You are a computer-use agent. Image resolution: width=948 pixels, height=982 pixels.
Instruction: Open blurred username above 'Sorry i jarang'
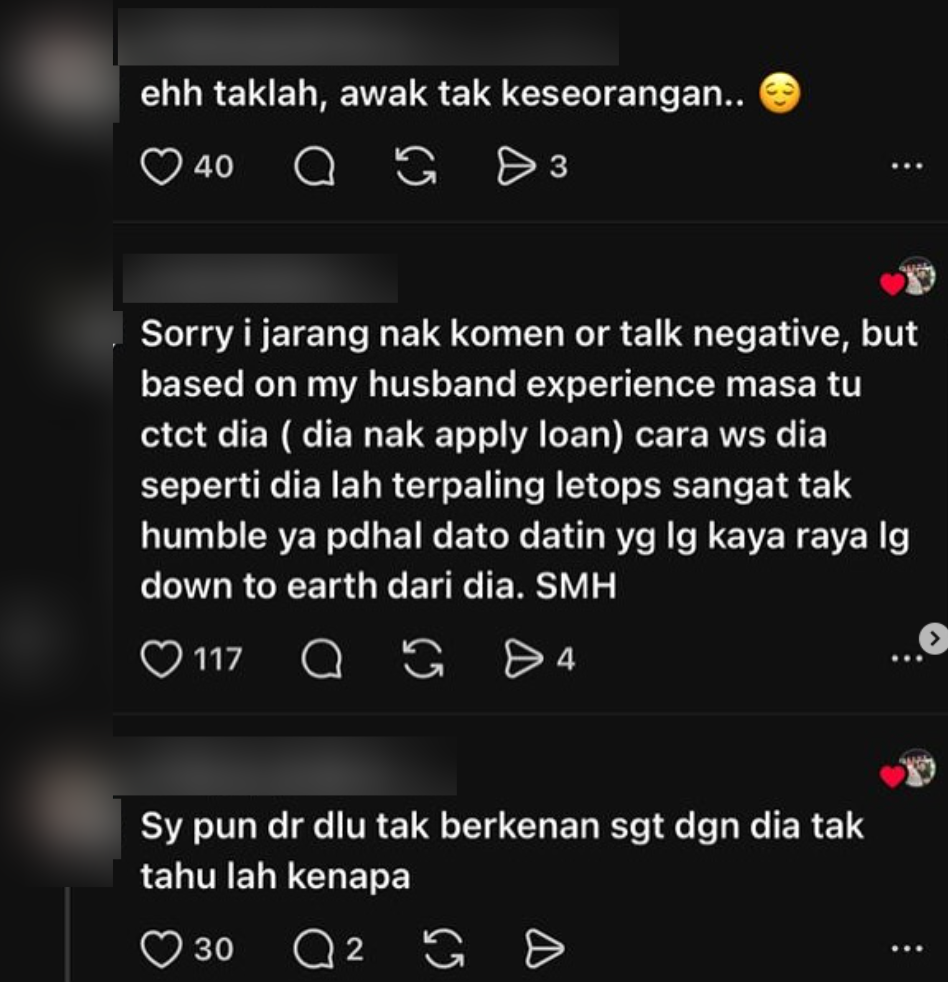pos(260,279)
